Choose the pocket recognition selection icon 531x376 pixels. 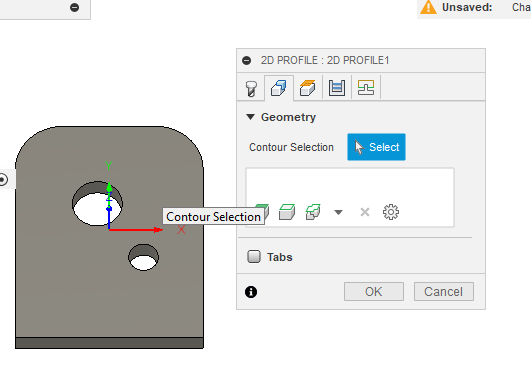tap(313, 212)
